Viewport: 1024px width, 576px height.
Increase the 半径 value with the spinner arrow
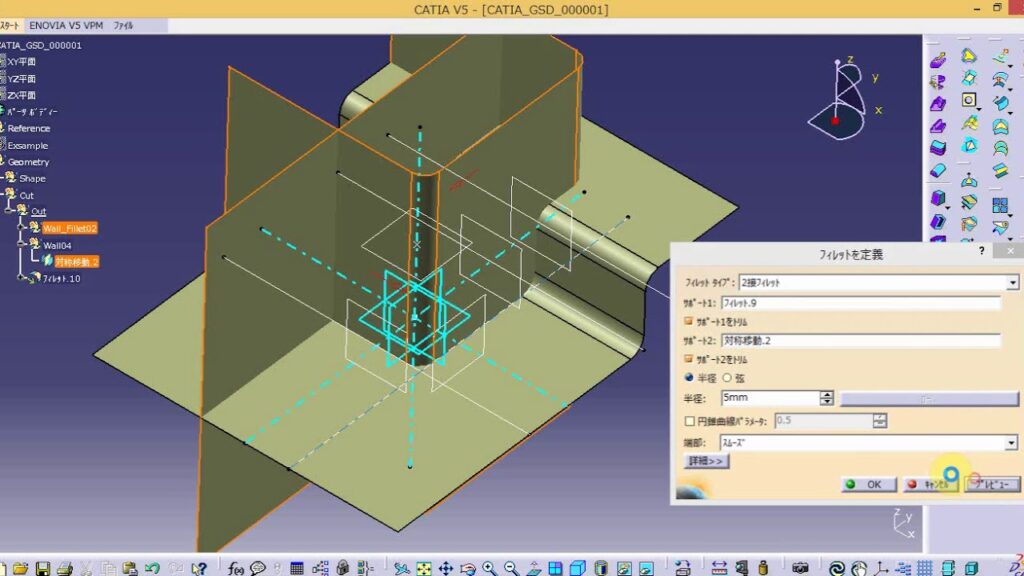click(x=827, y=393)
